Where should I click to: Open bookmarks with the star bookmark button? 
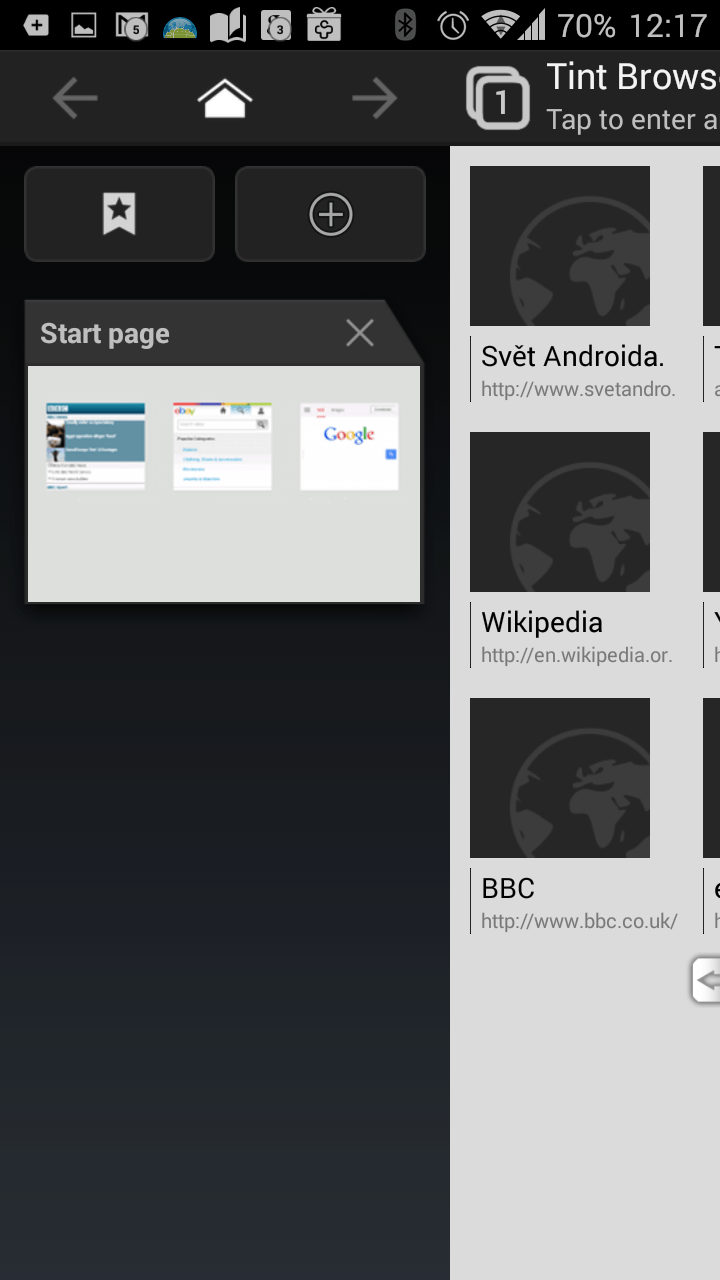119,214
